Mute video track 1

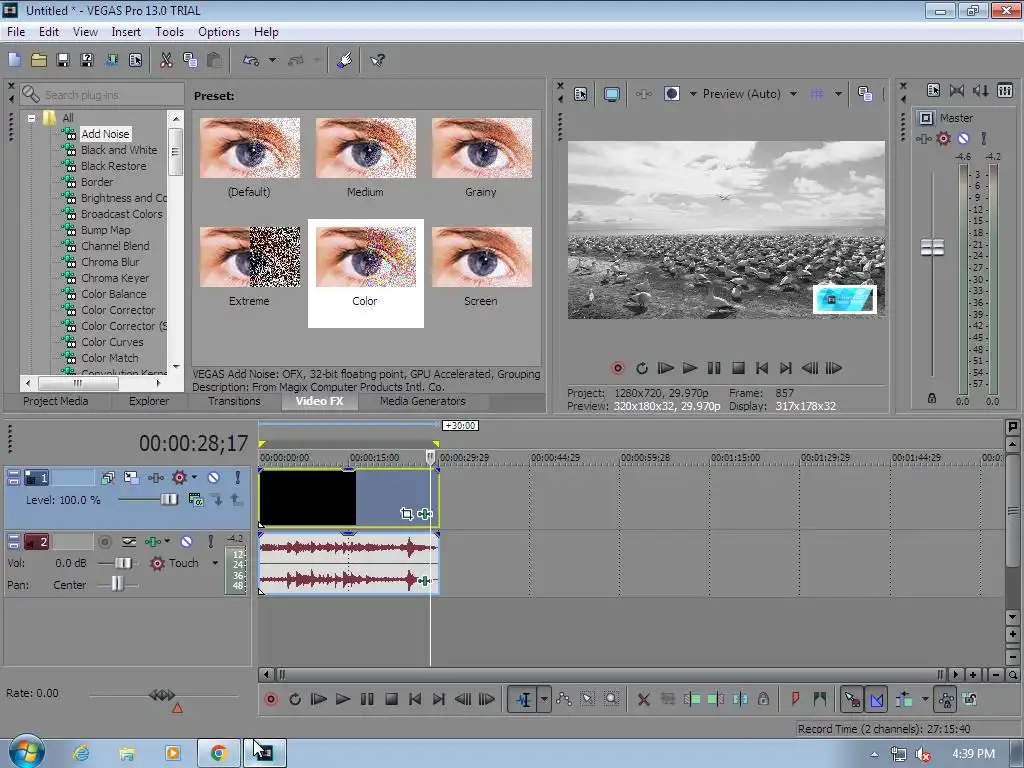click(x=214, y=477)
